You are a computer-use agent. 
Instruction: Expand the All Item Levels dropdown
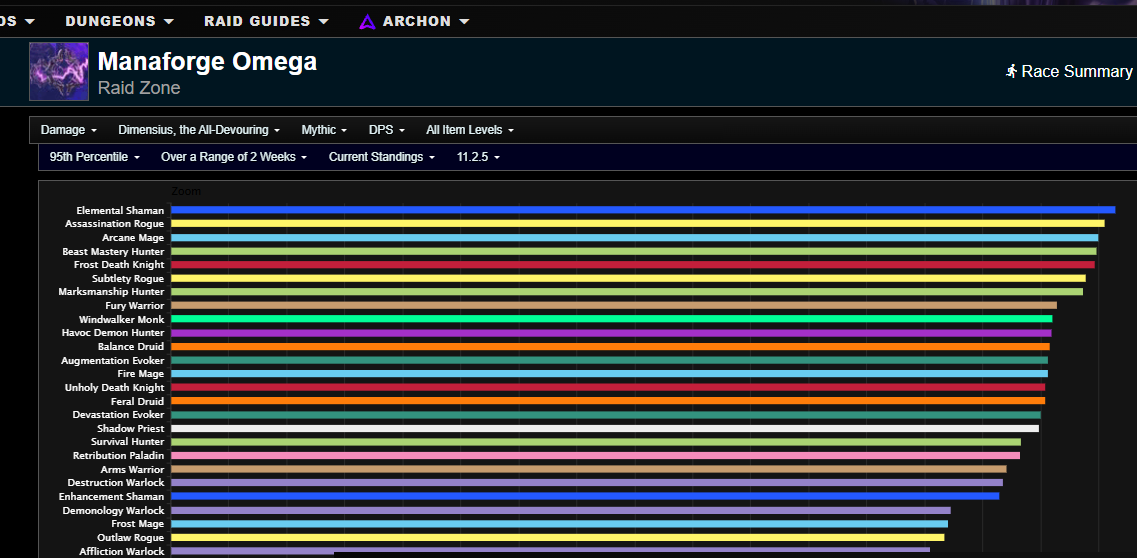click(x=470, y=130)
